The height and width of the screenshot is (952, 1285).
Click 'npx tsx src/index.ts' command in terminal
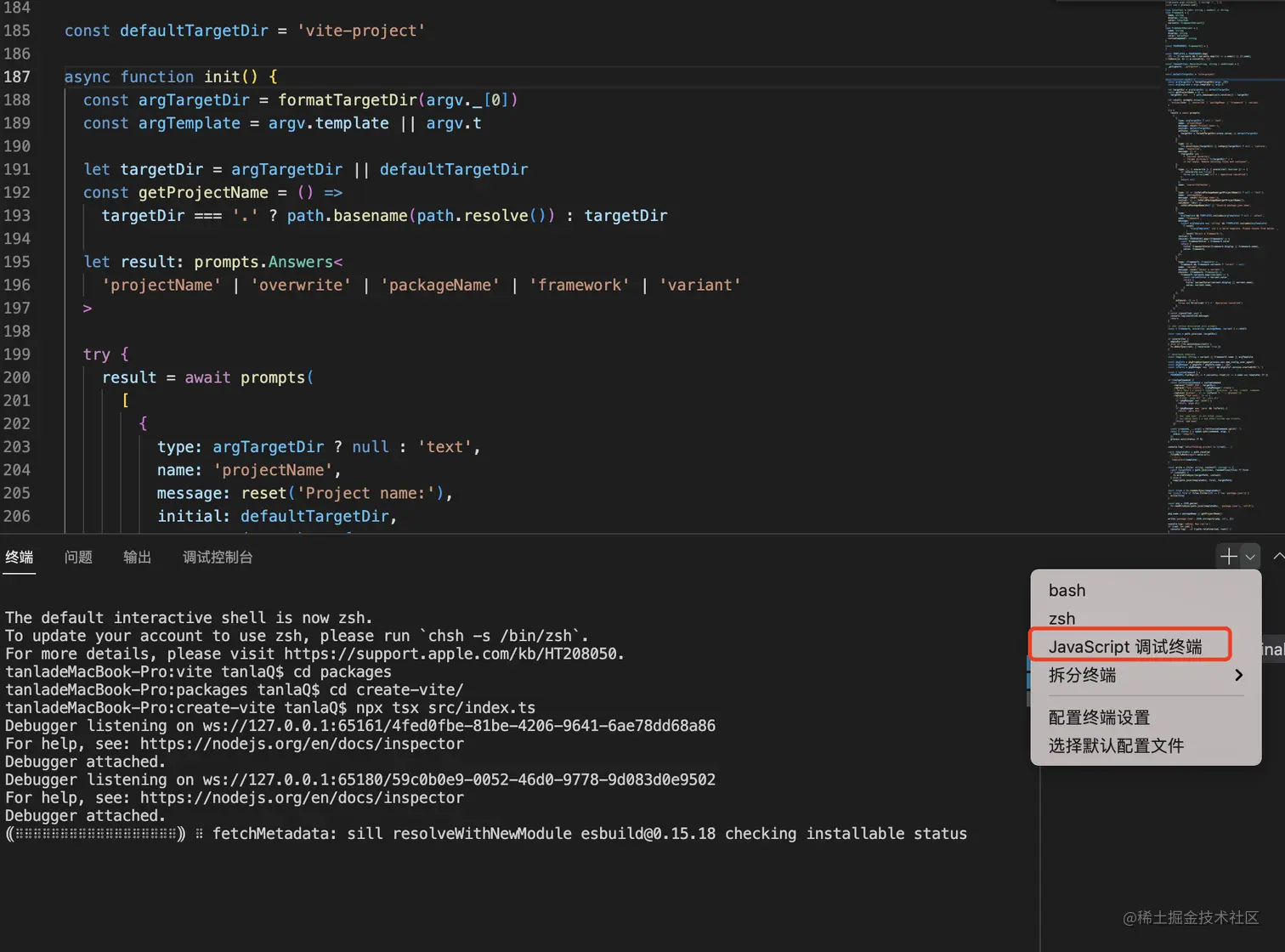pyautogui.click(x=445, y=707)
